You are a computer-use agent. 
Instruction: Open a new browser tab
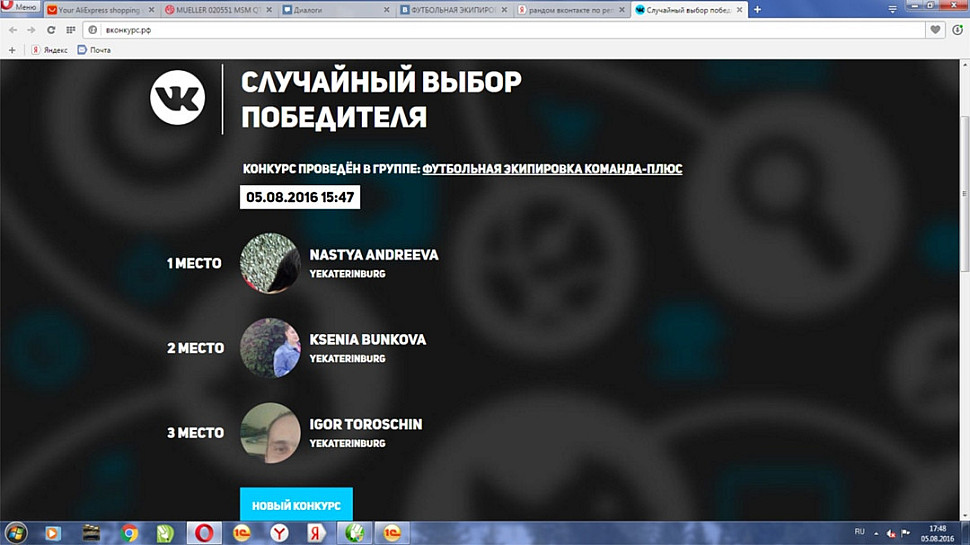[757, 10]
